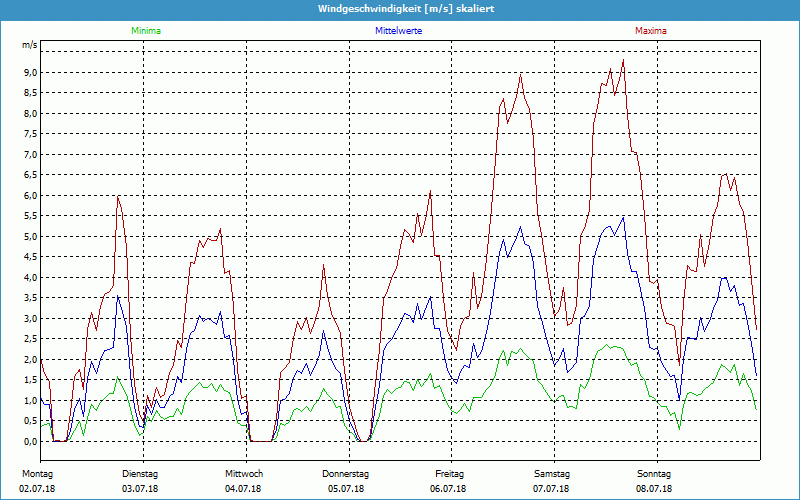Click the 'm/s' axis unit label

point(30,45)
